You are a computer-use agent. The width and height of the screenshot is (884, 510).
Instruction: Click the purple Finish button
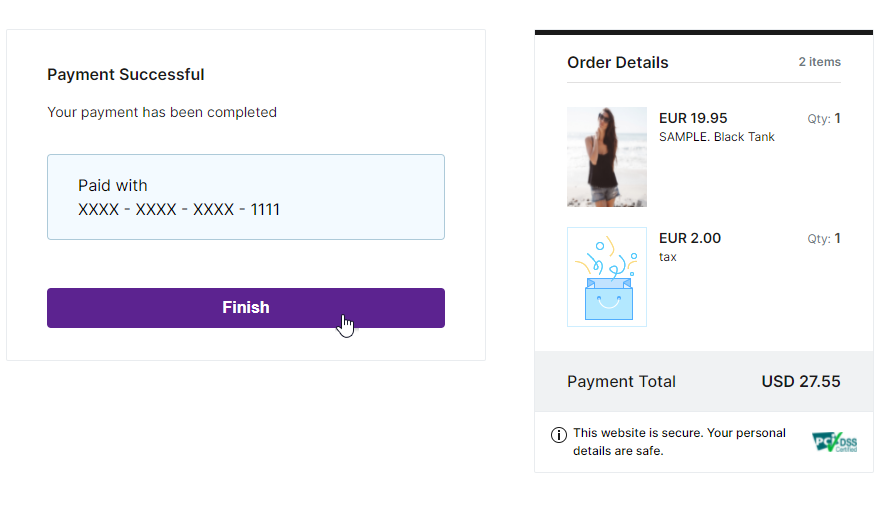[245, 308]
